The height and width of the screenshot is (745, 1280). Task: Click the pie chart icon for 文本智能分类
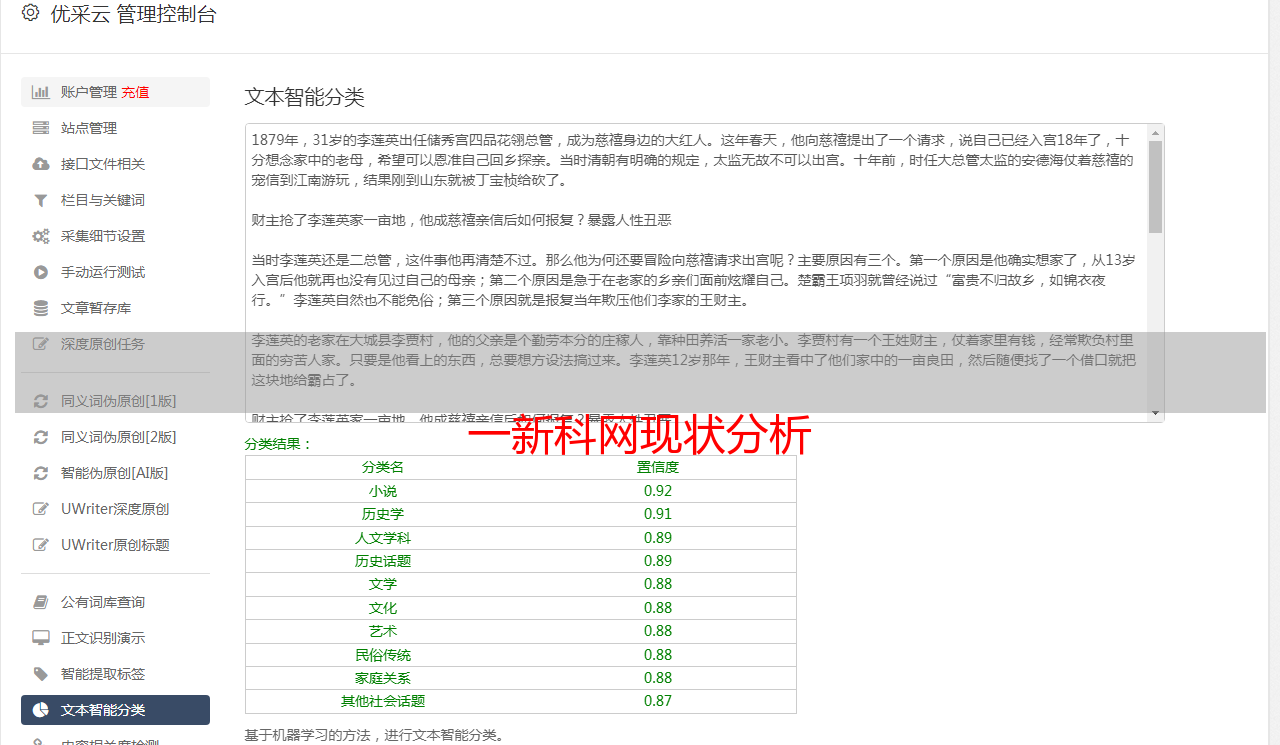click(x=41, y=710)
